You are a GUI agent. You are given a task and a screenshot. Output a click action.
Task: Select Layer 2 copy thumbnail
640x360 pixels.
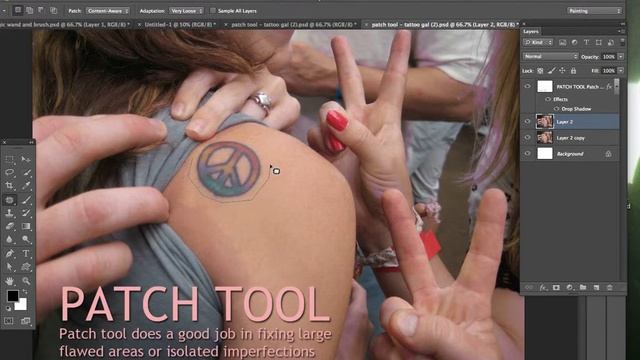pos(544,138)
